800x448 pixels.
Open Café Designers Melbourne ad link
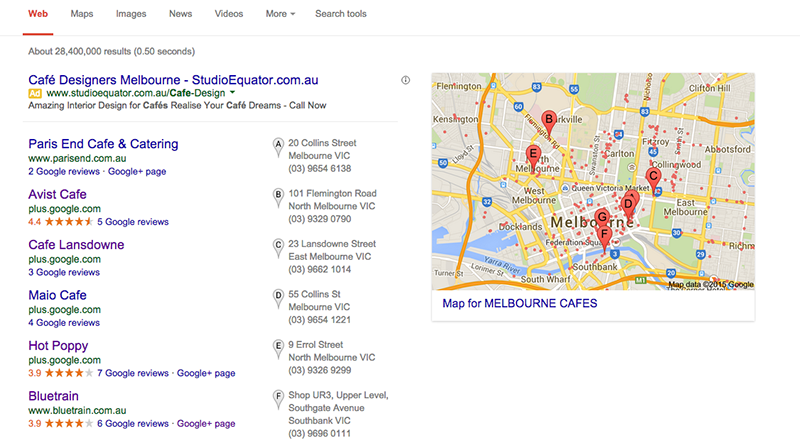point(173,80)
